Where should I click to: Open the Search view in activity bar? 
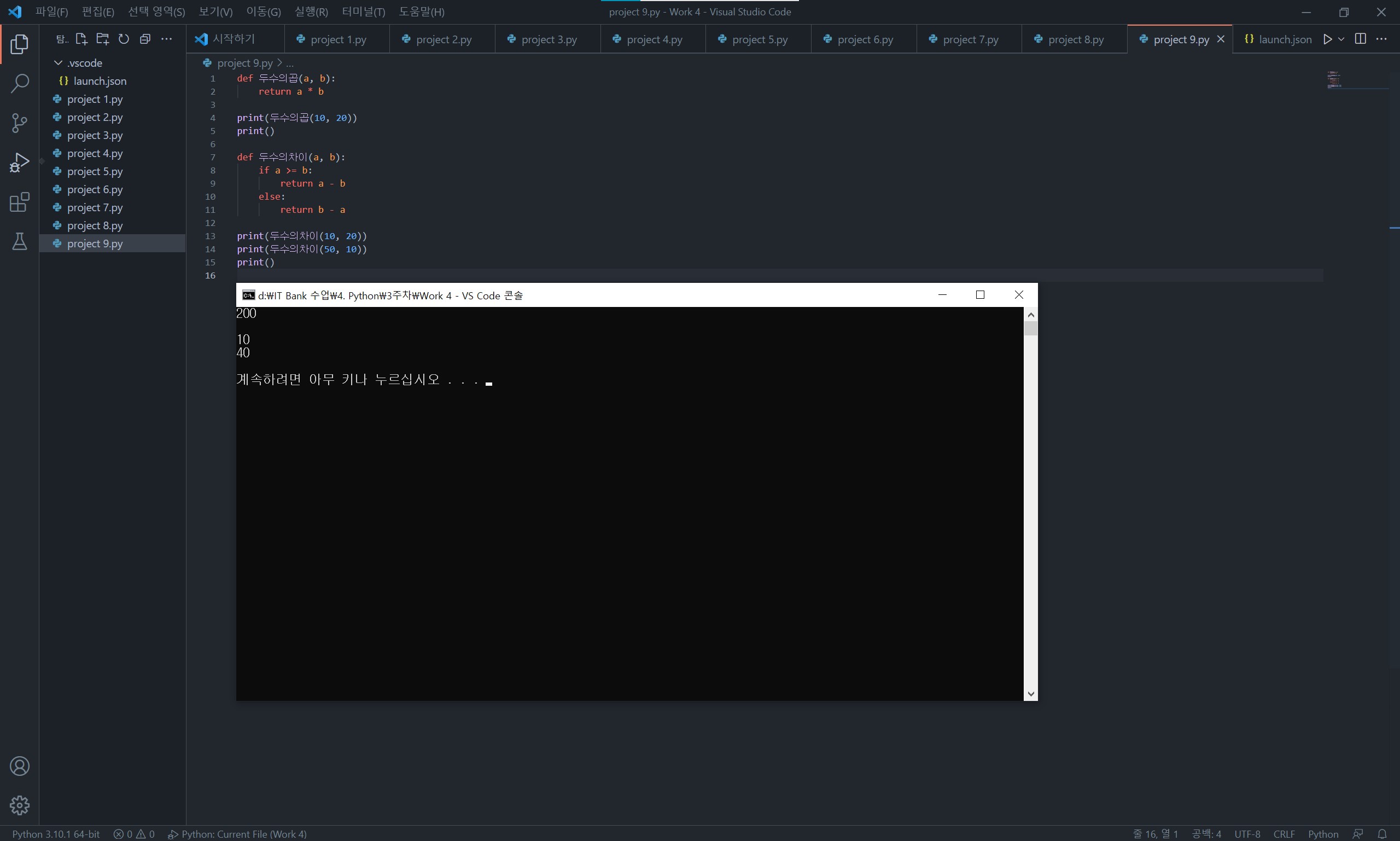click(x=19, y=83)
